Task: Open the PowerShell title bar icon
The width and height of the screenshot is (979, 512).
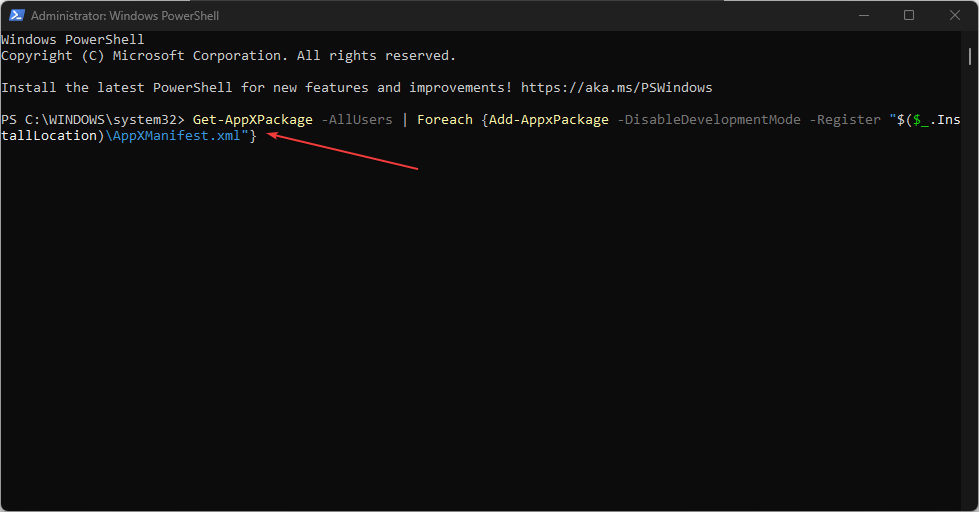Action: (x=17, y=16)
